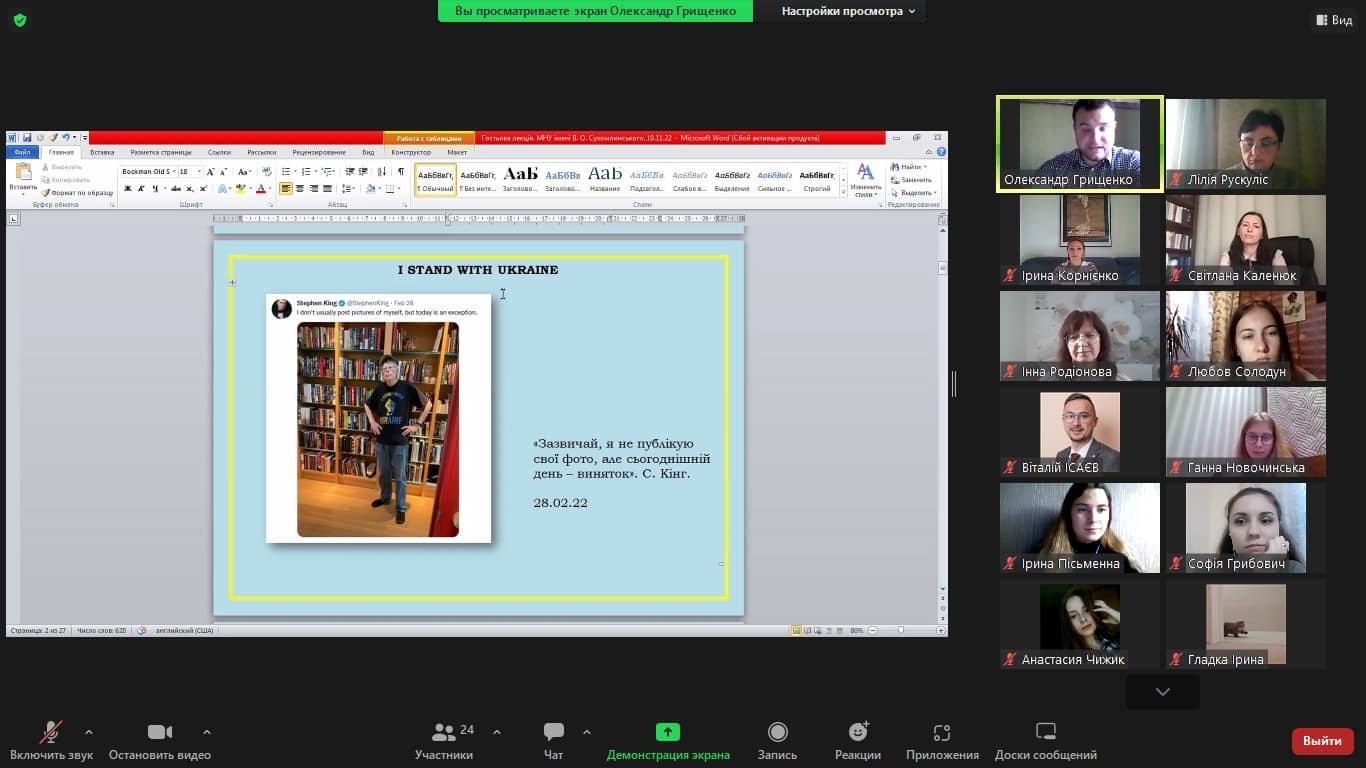Viewport: 1366px width, 768px height.
Task: Expand video options arrow beside camera
Action: tap(207, 732)
